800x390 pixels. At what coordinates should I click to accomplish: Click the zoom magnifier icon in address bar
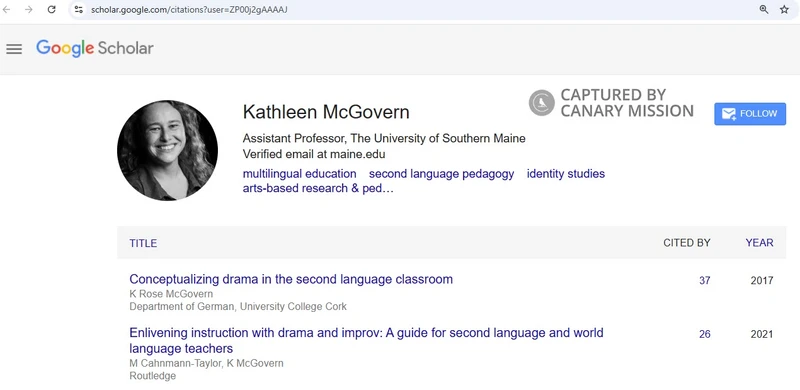coord(764,9)
